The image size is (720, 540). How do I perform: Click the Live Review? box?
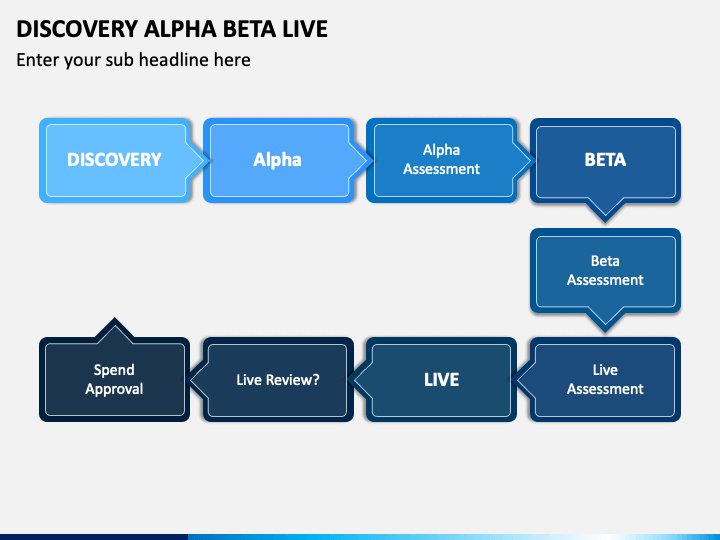[270, 379]
